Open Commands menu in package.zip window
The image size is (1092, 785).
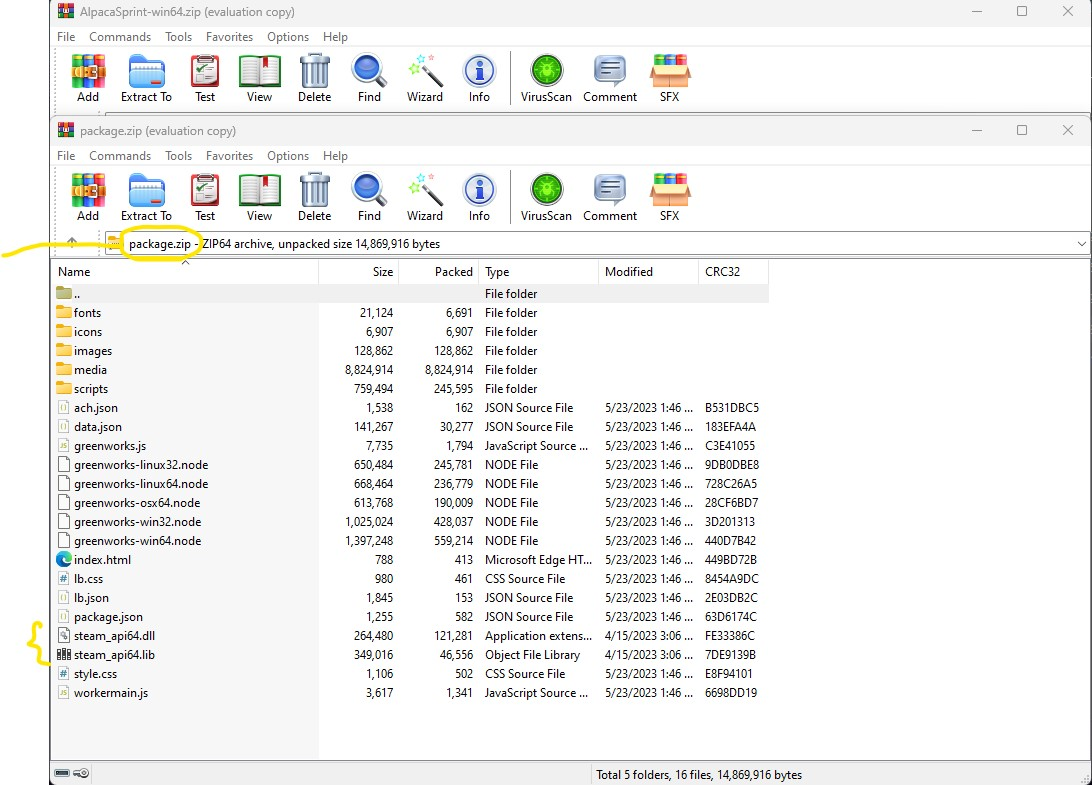120,156
